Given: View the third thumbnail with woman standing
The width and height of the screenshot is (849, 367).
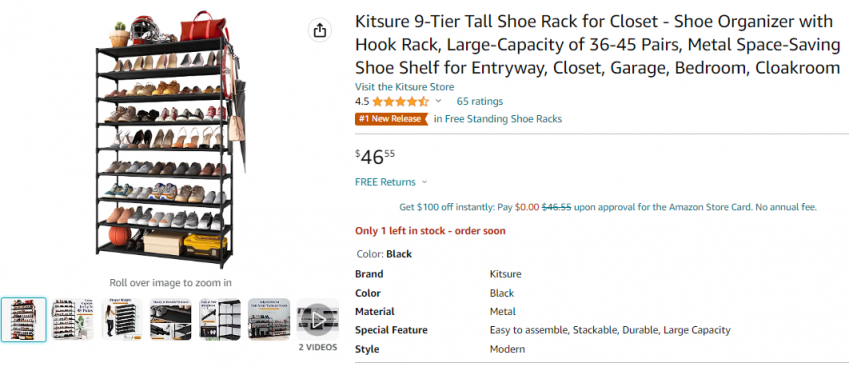Looking at the screenshot, I should (122, 320).
